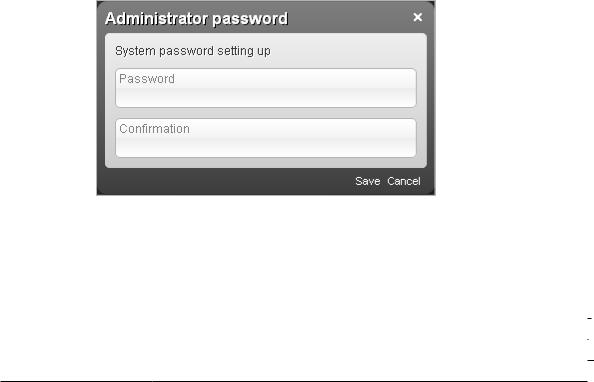Screen dimensions: 594x382
Task: Place the cursor in the password confirmation box
Action: [266, 138]
